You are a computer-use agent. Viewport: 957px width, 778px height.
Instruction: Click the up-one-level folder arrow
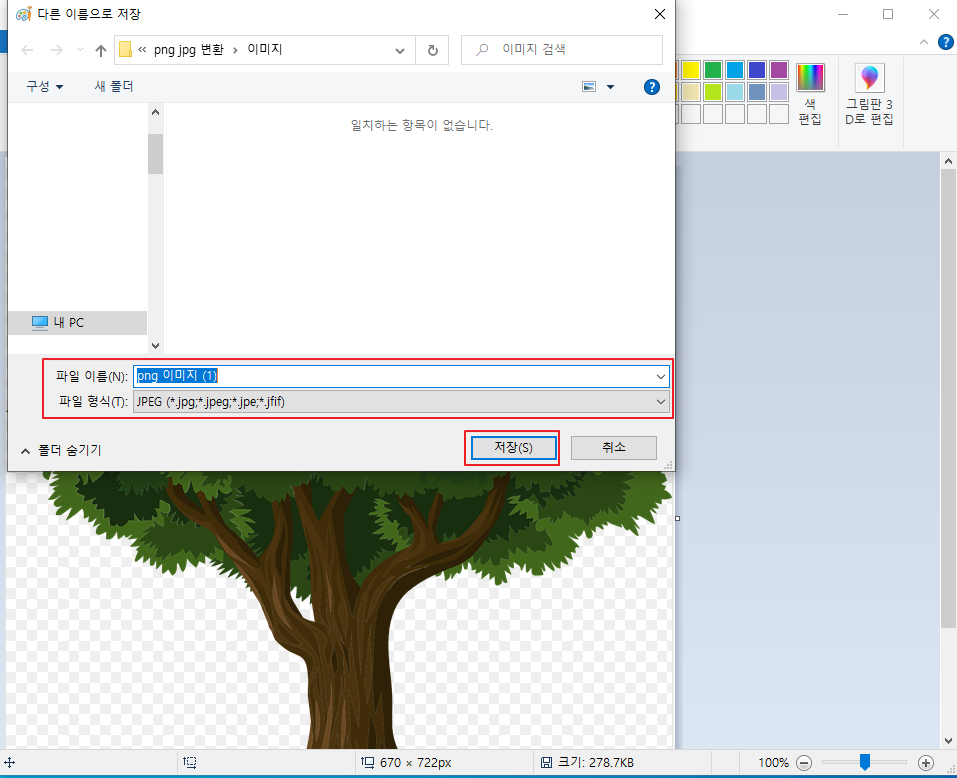[100, 50]
